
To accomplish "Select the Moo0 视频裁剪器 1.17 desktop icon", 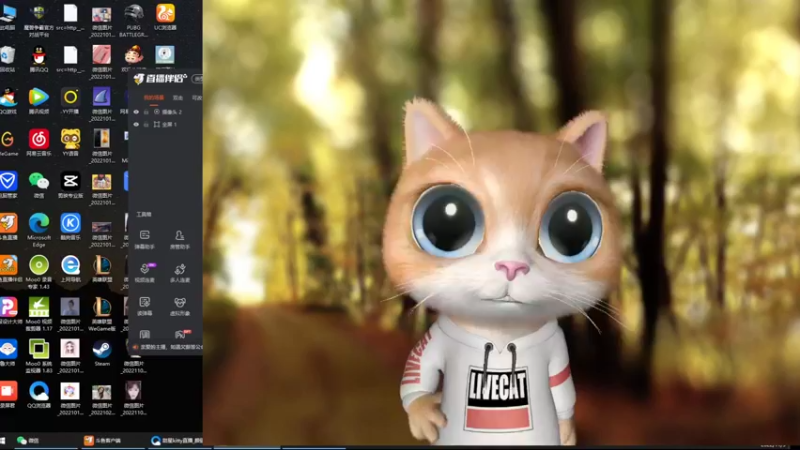I will pyautogui.click(x=39, y=315).
